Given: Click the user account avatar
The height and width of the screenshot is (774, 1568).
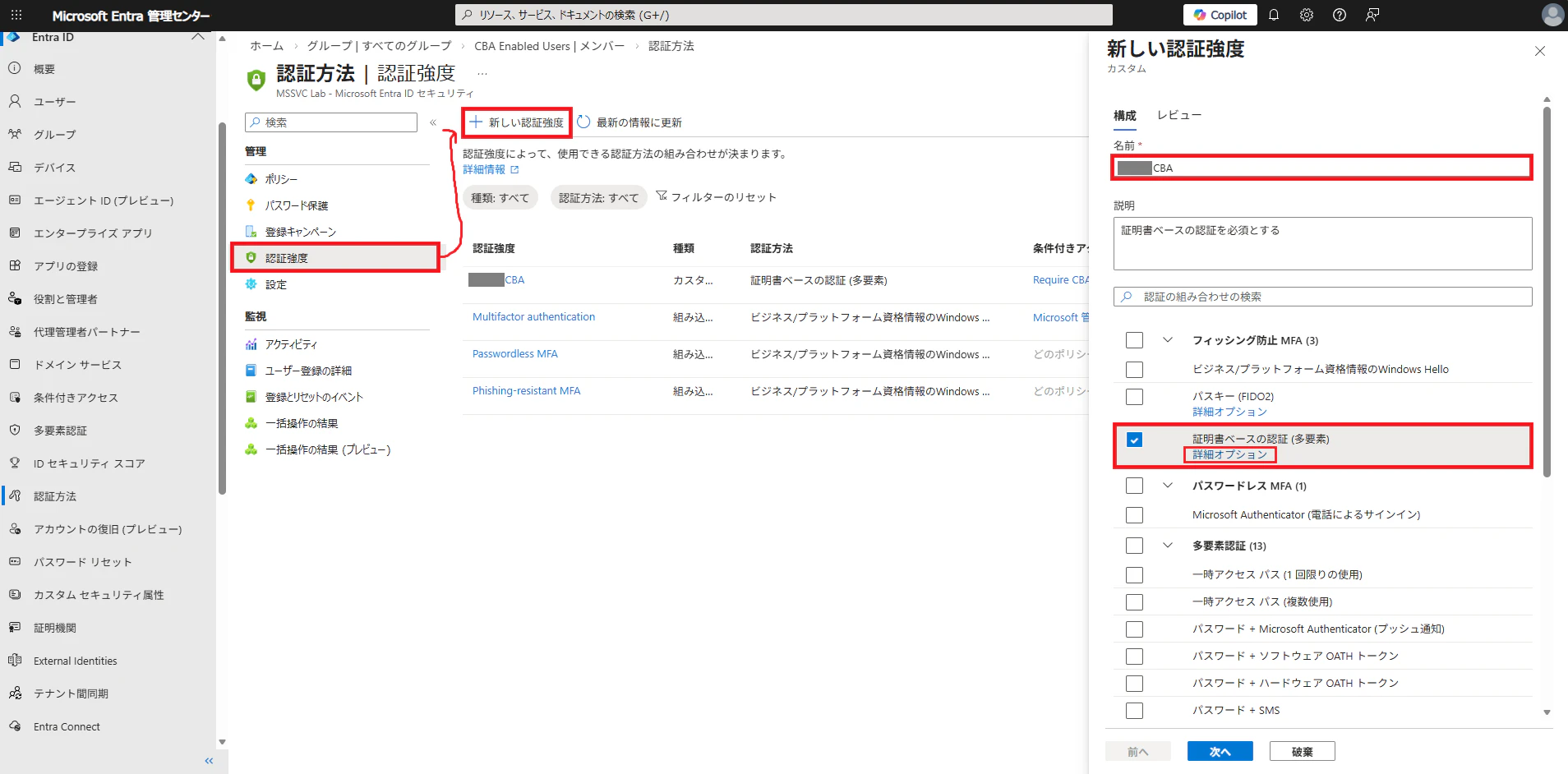Looking at the screenshot, I should (1552, 15).
